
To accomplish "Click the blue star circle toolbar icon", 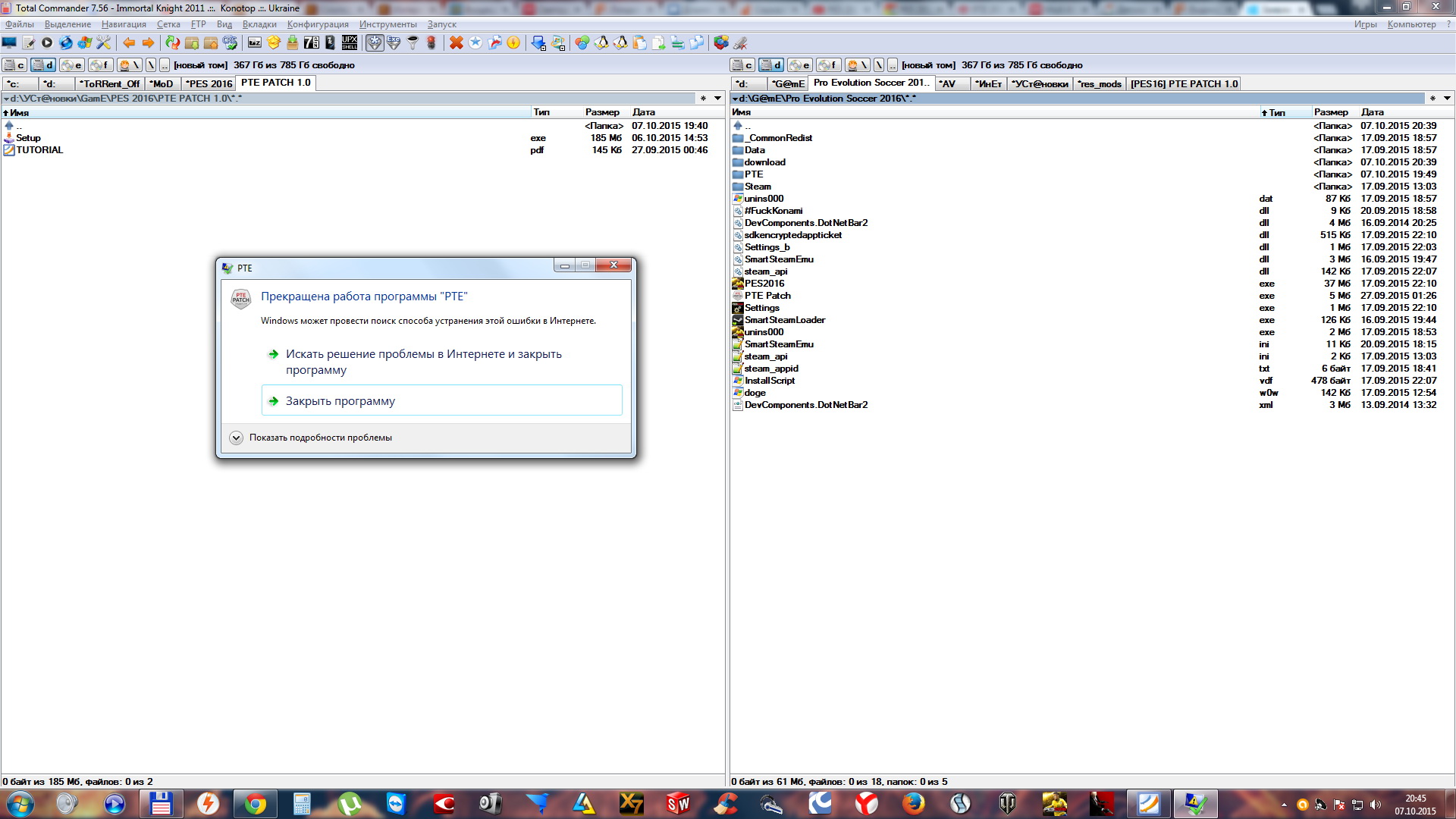I will point(475,43).
